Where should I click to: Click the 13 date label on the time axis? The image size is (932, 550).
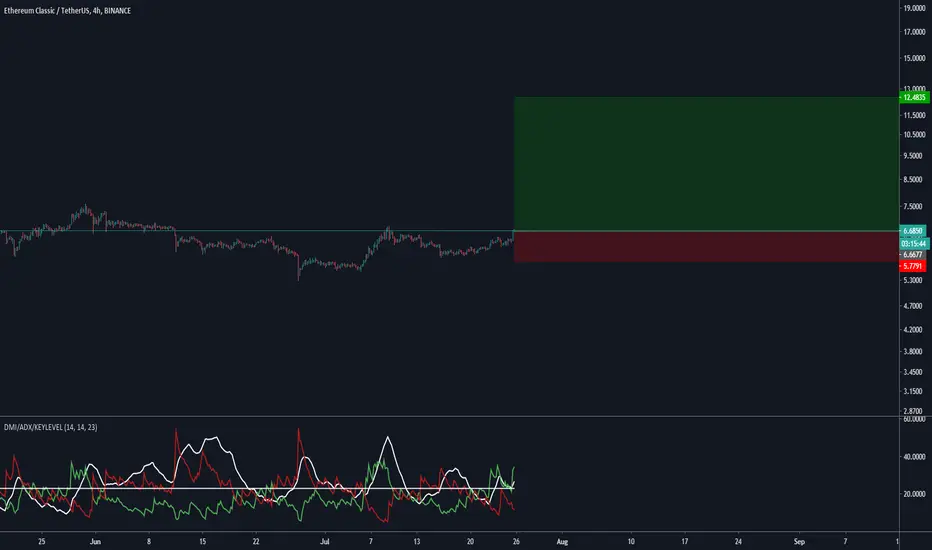pos(417,542)
